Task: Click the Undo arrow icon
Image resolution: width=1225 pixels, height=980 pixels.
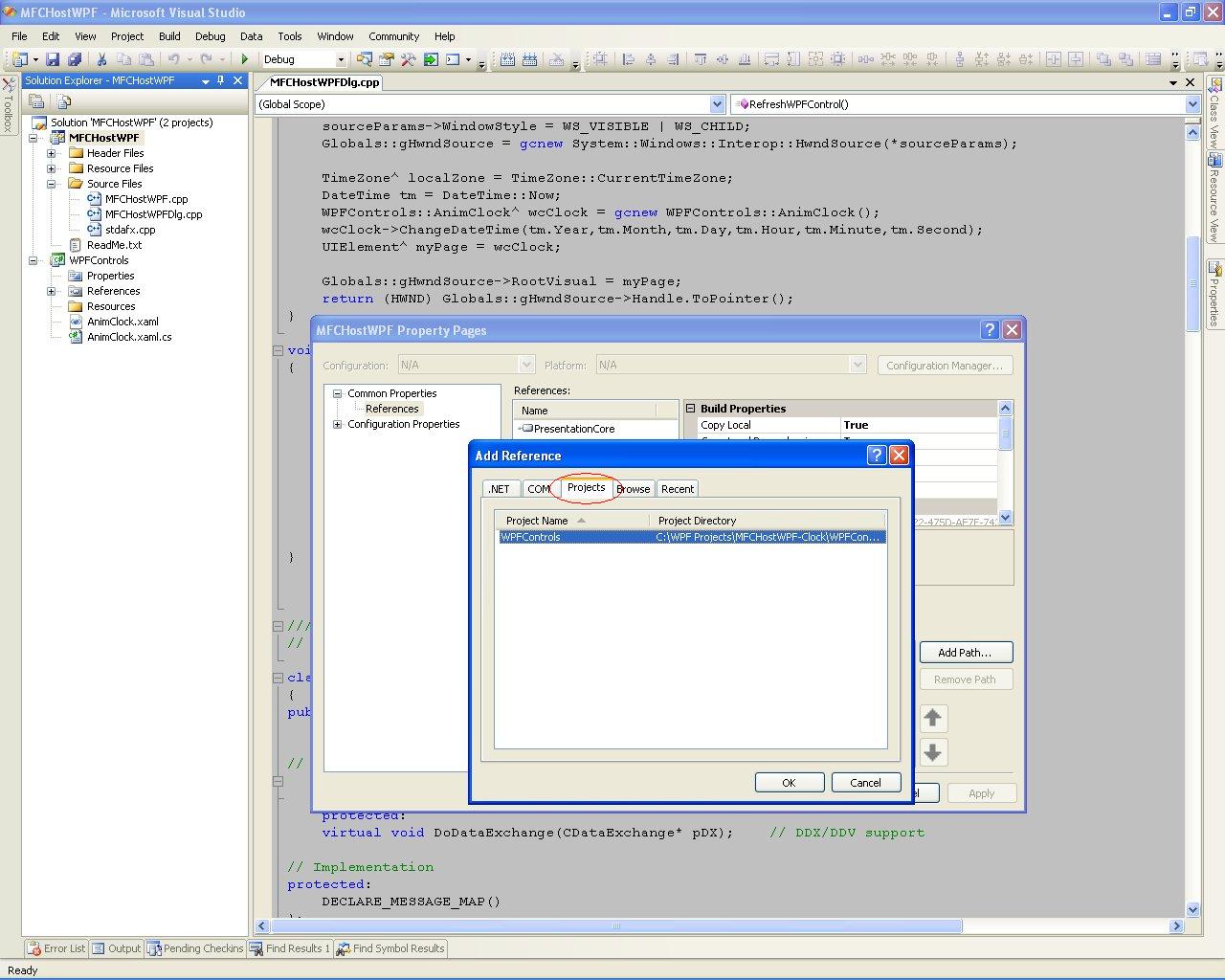Action: point(173,59)
